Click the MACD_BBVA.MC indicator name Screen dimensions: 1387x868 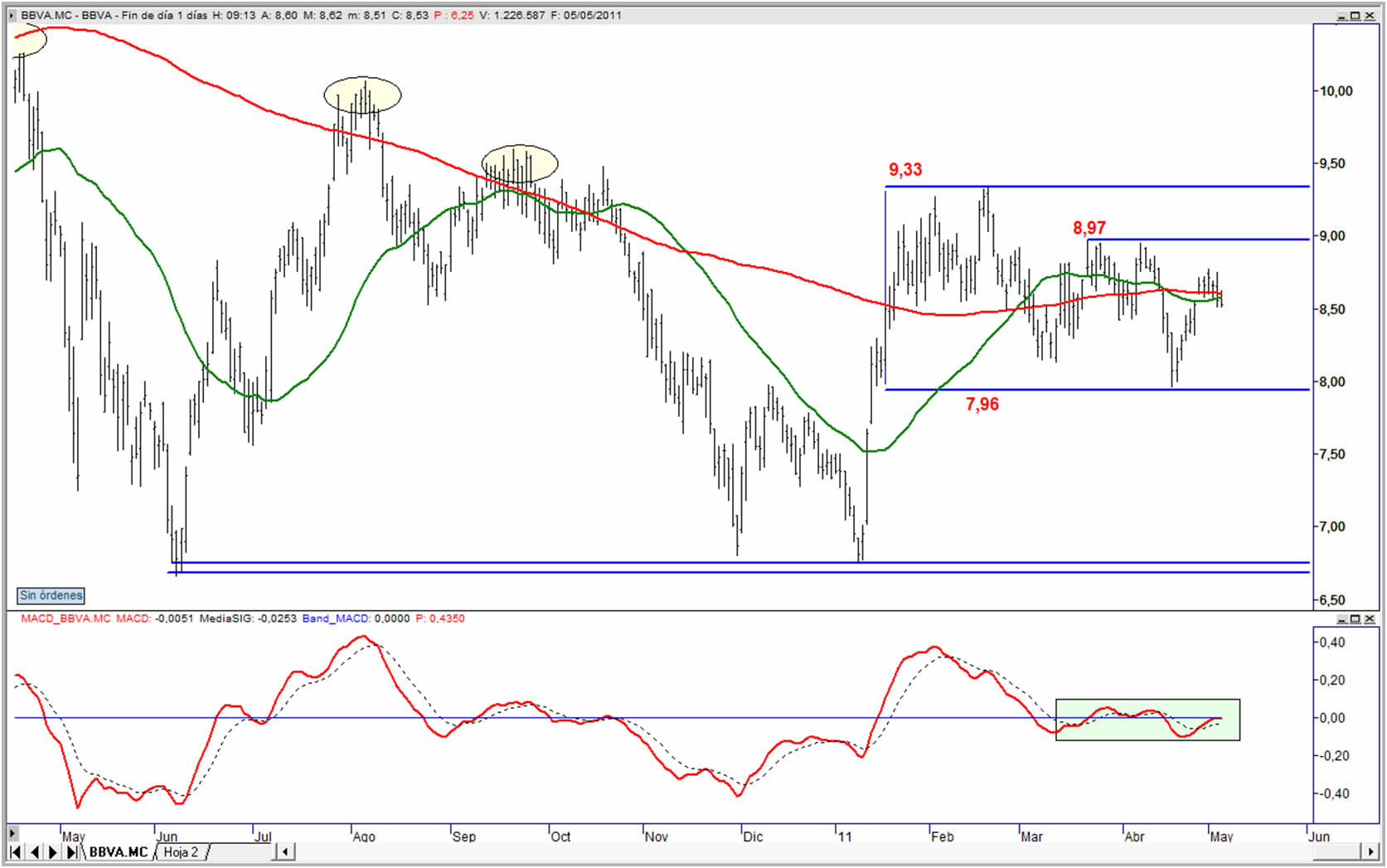click(65, 618)
